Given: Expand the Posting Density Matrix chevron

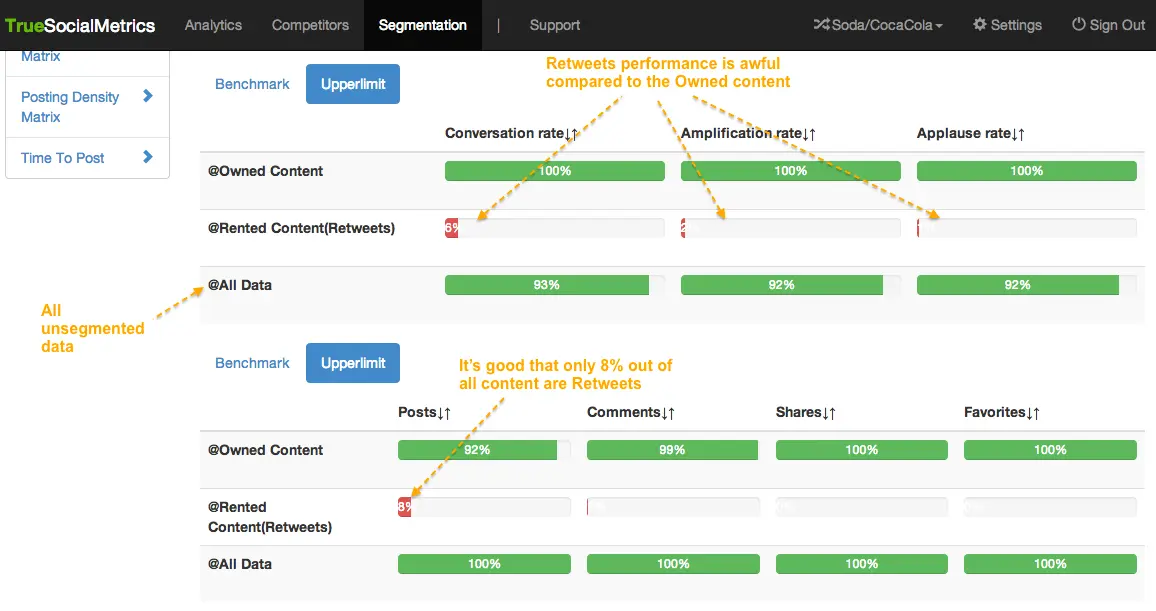Looking at the screenshot, I should [x=148, y=97].
